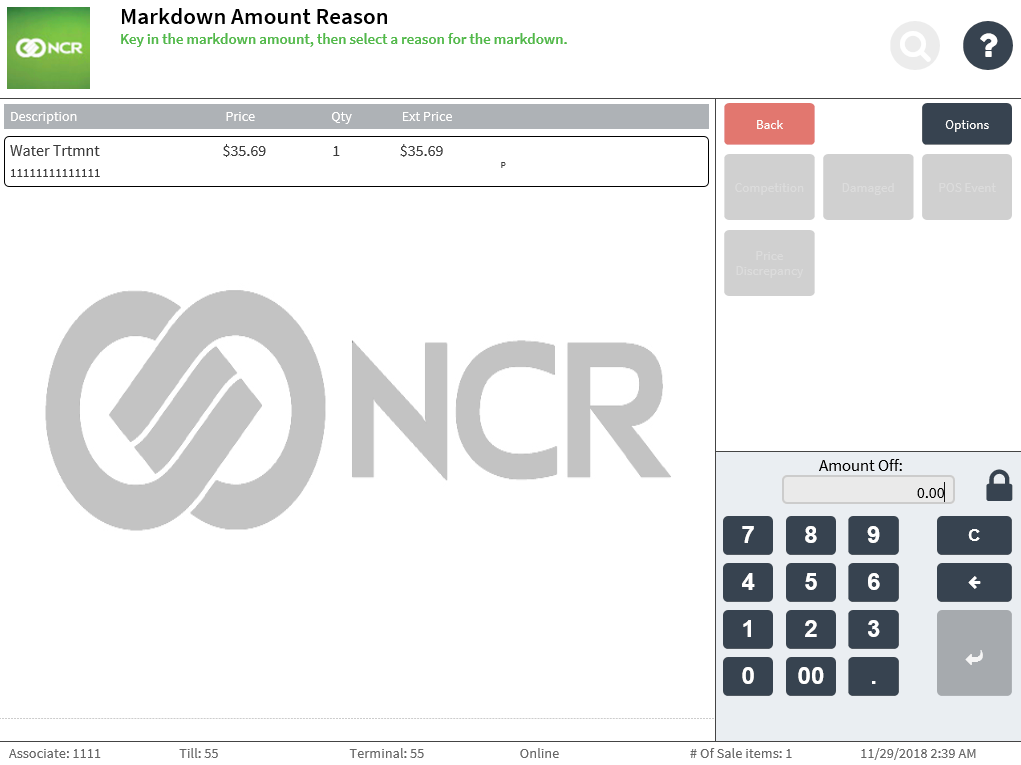Click the Ext Price column header
This screenshot has height=765, width=1021.
point(427,117)
